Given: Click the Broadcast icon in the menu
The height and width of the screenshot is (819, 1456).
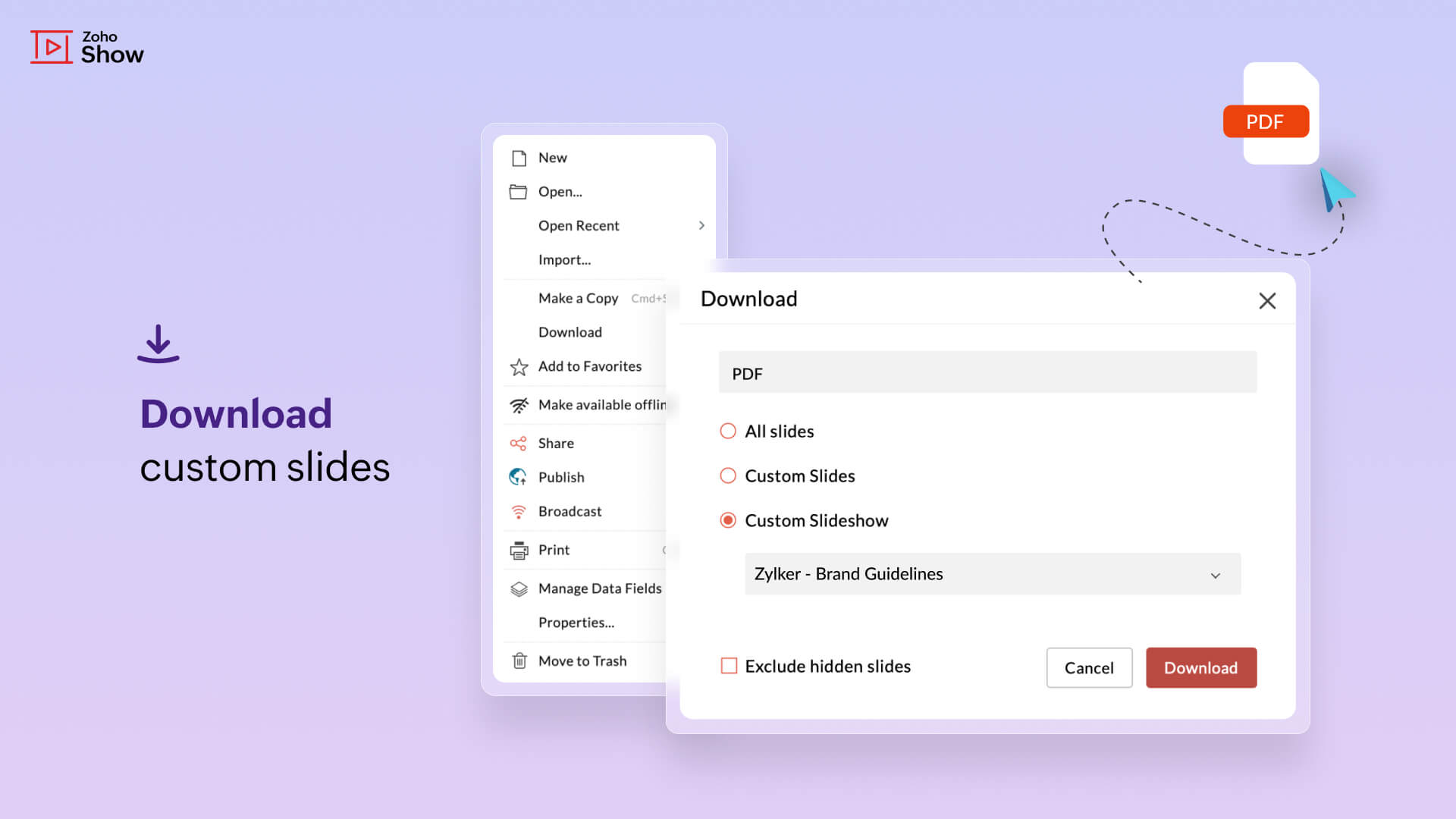Looking at the screenshot, I should [x=519, y=510].
